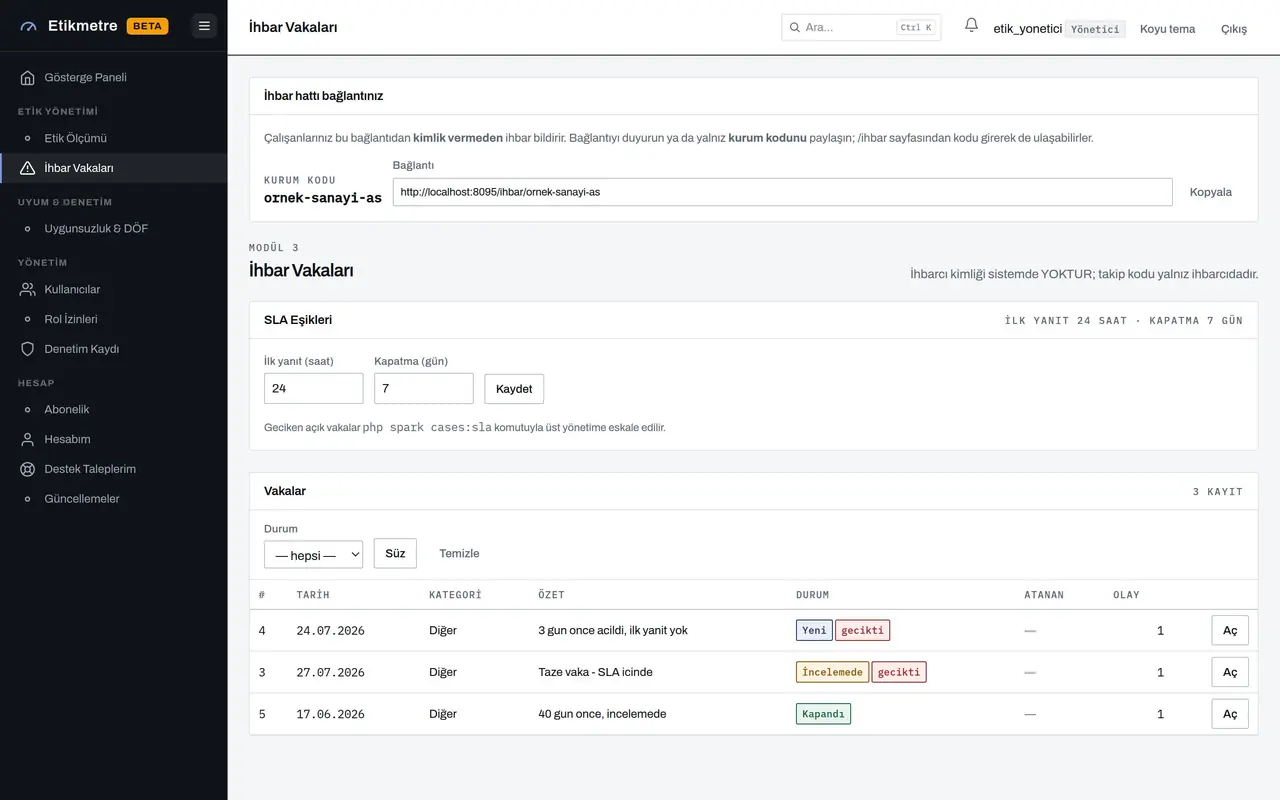Click the shield icon beside Denetim Kaydı
The height and width of the screenshot is (800, 1280).
click(28, 349)
